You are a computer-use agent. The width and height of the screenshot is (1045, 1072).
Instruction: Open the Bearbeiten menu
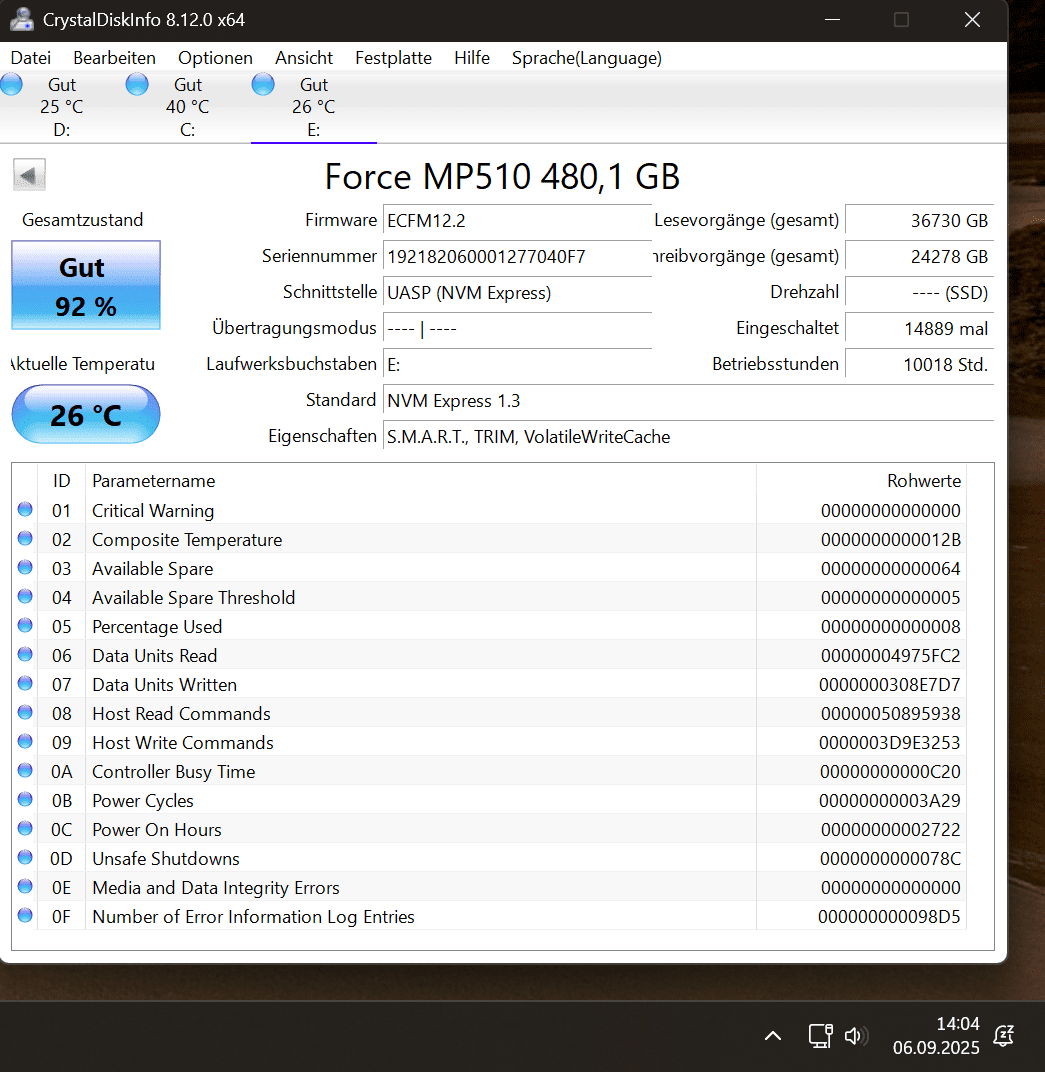114,58
